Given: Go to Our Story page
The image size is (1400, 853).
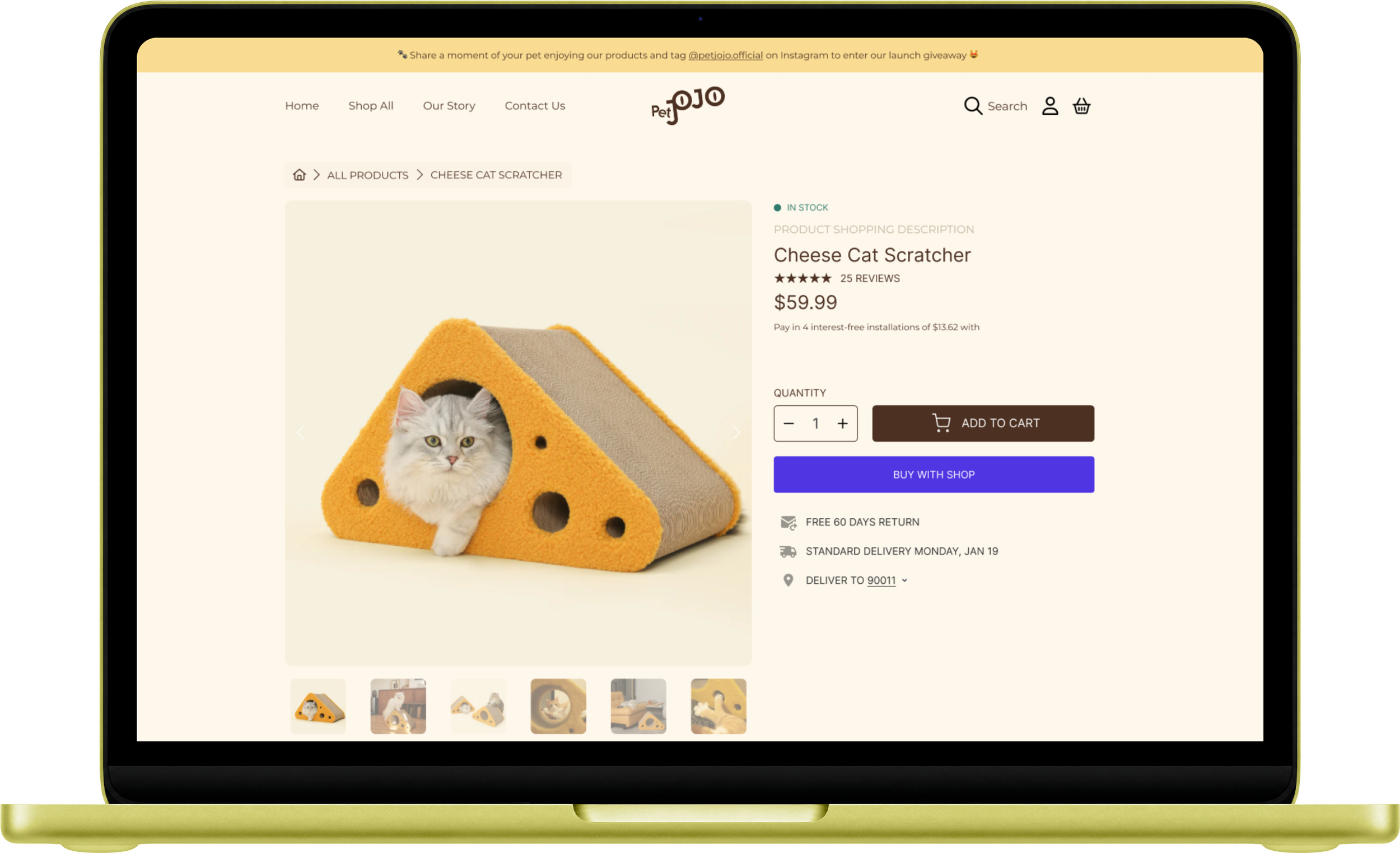Looking at the screenshot, I should 449,106.
